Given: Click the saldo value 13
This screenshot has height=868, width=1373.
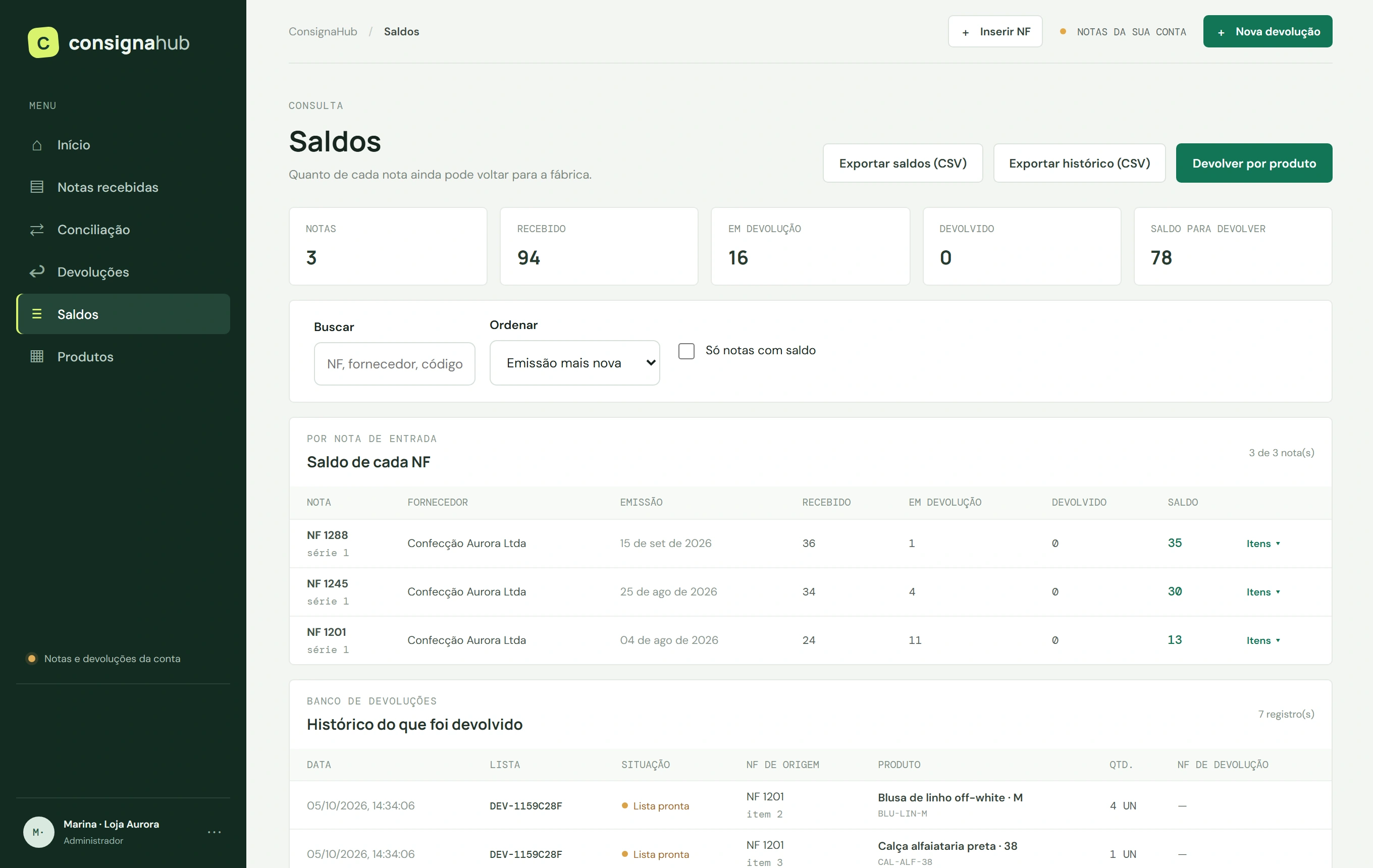Looking at the screenshot, I should (x=1175, y=640).
